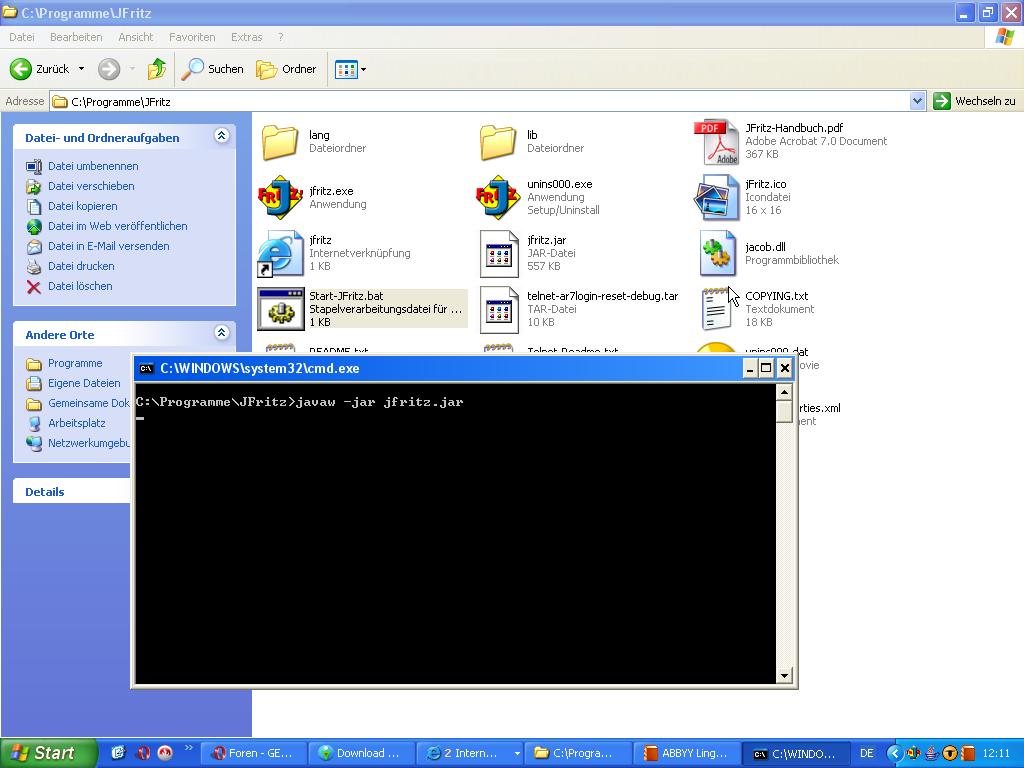Collapse the Andere Orte panel
The image size is (1024, 768).
[221, 333]
